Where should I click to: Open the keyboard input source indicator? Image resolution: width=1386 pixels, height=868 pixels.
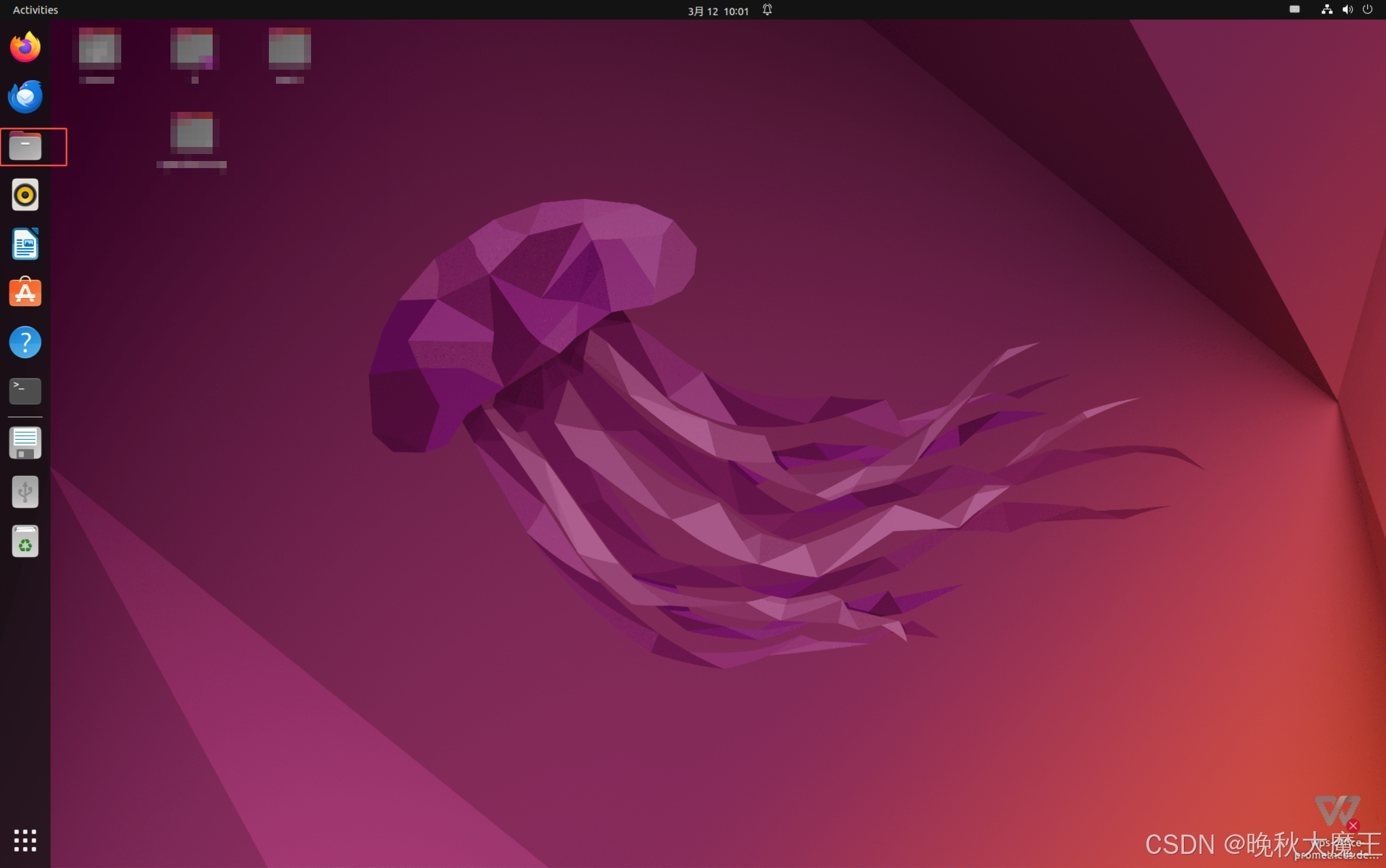[1295, 9]
